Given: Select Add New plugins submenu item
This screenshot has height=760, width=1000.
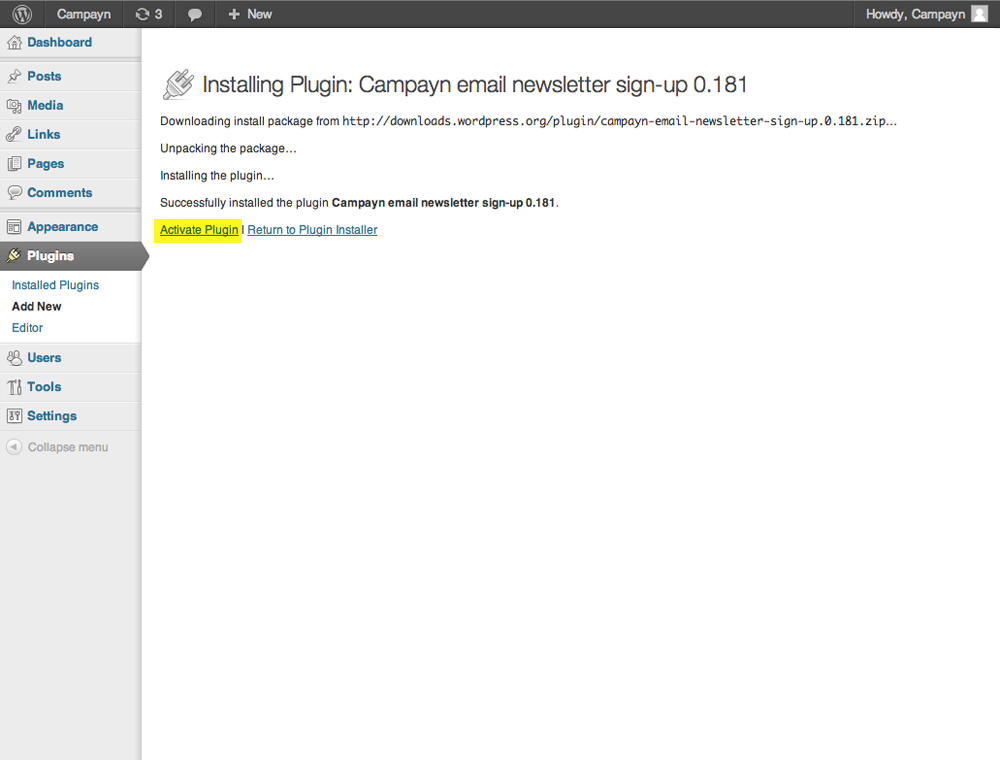Looking at the screenshot, I should 36,307.
